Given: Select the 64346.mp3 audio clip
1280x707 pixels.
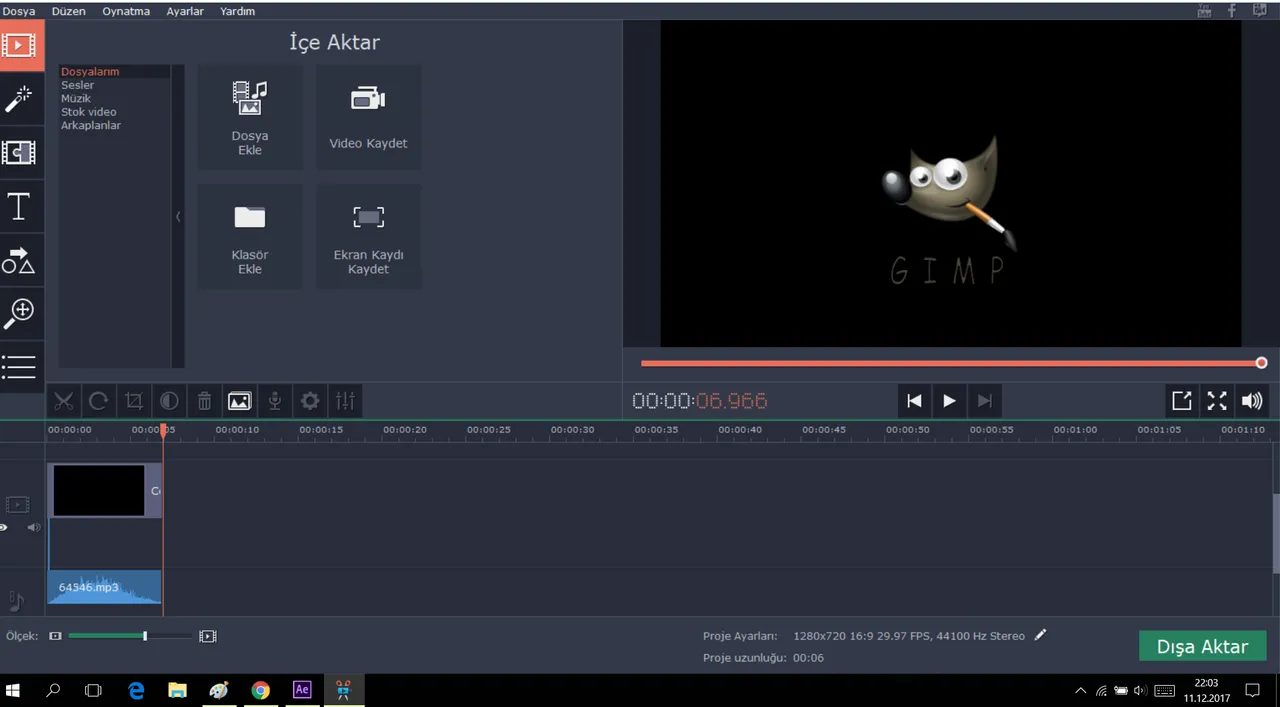Looking at the screenshot, I should 104,587.
